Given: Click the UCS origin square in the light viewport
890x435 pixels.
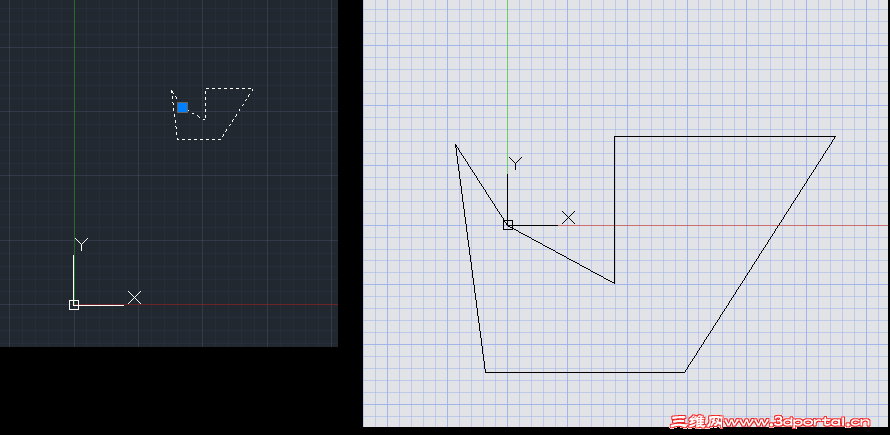Looking at the screenshot, I should tap(508, 225).
